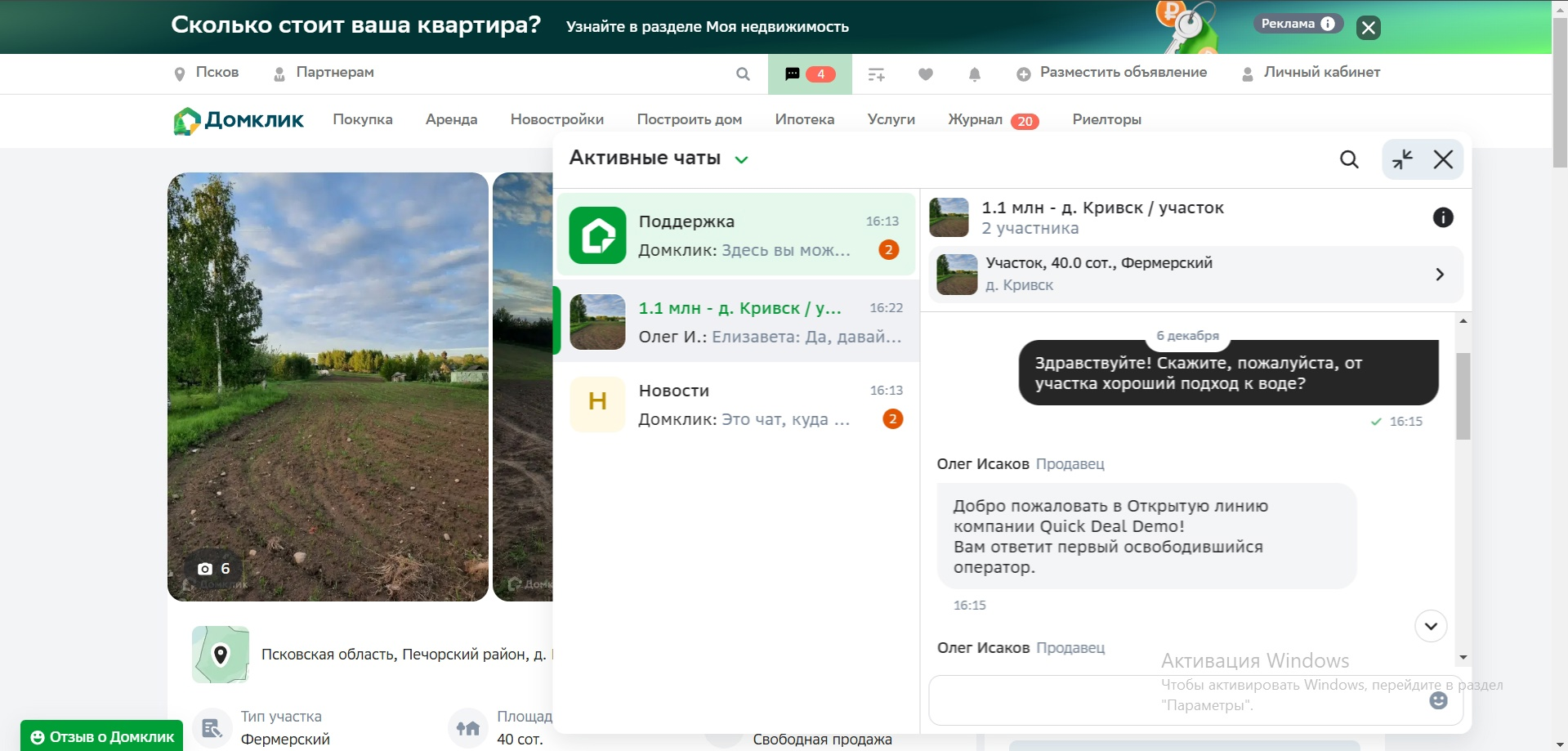Open the listing card Участок 40.0 сот.
The width and height of the screenshot is (1568, 751).
pyautogui.click(x=1195, y=275)
